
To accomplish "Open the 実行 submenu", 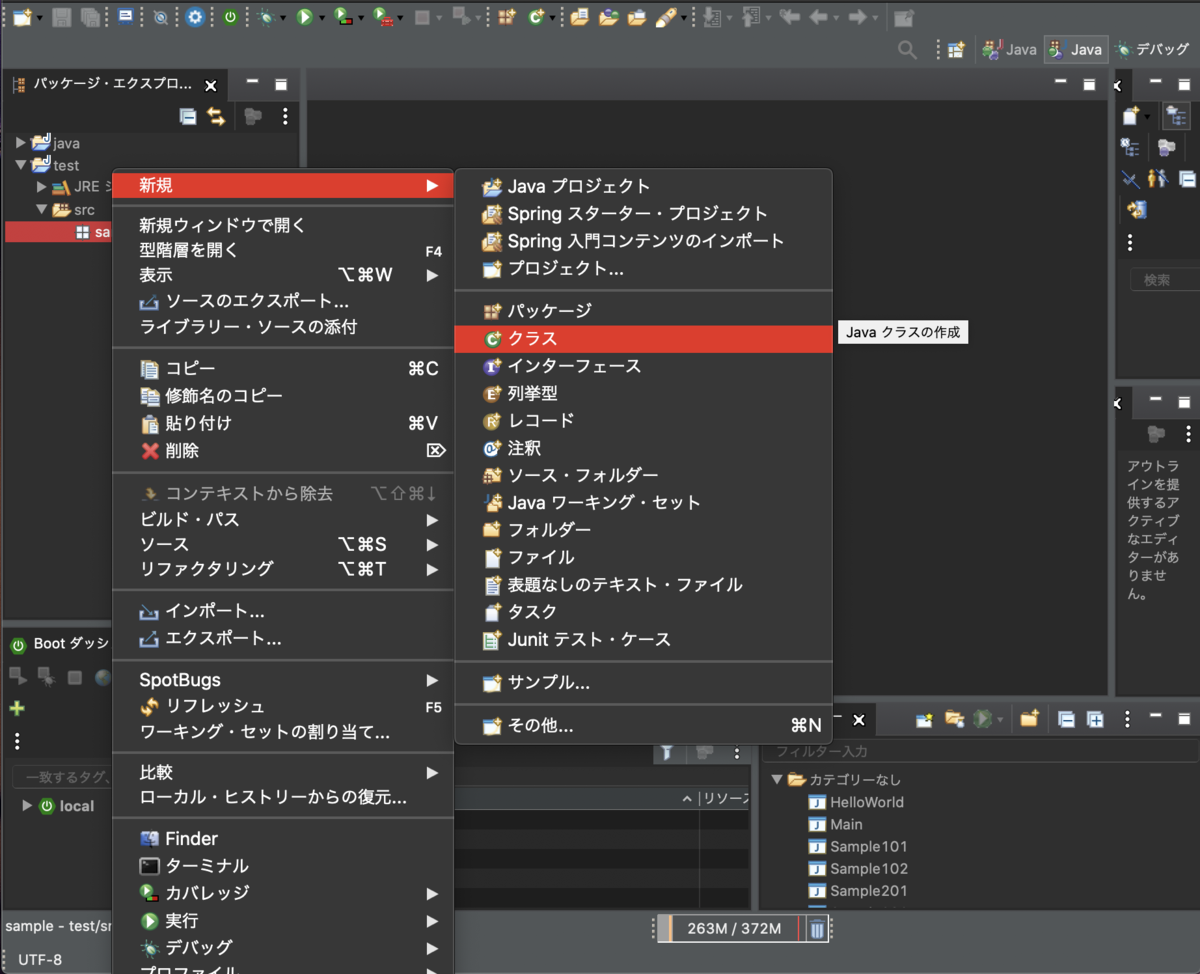I will point(283,920).
